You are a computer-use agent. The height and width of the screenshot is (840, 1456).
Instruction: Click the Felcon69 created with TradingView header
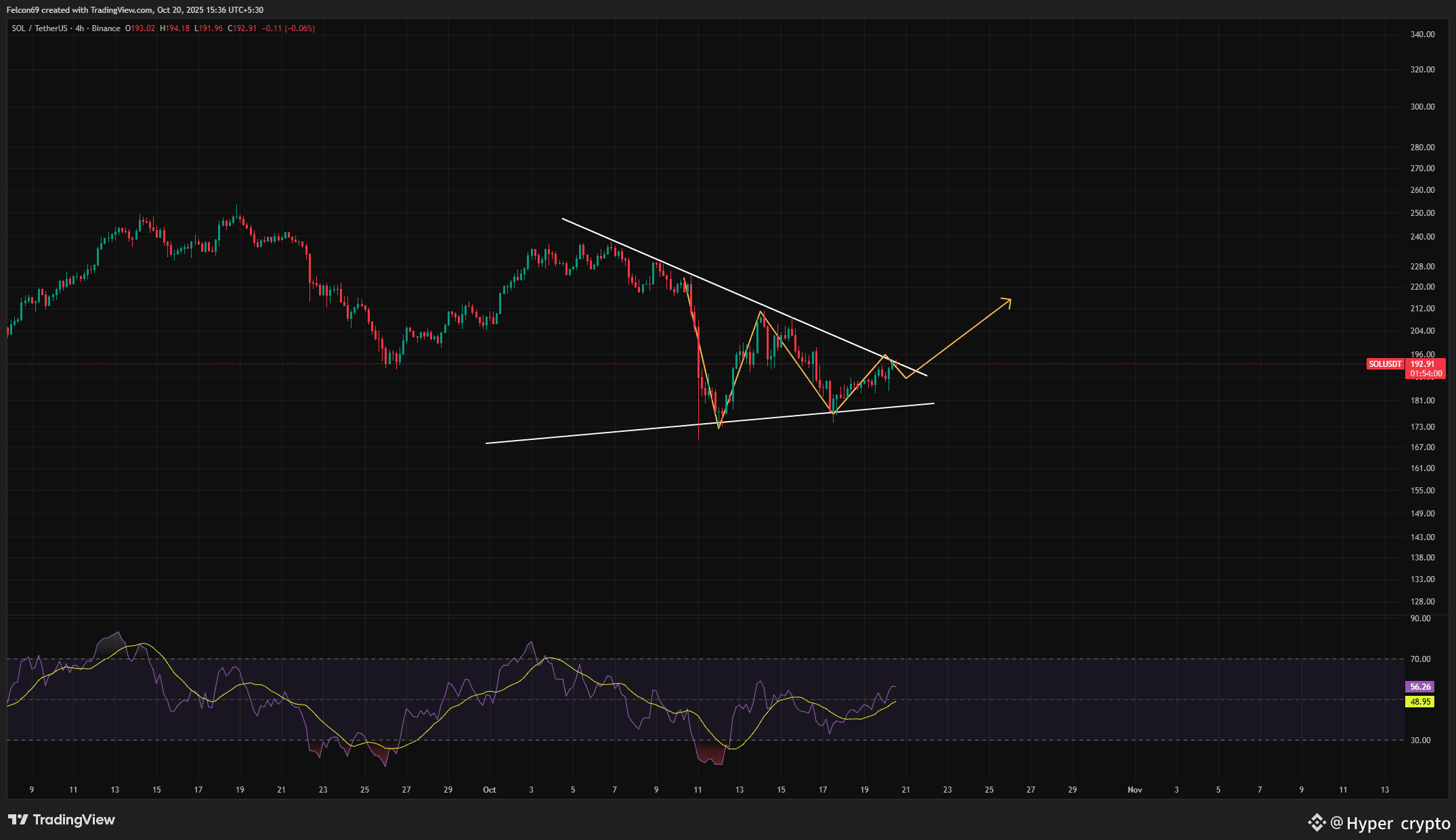coord(135,10)
